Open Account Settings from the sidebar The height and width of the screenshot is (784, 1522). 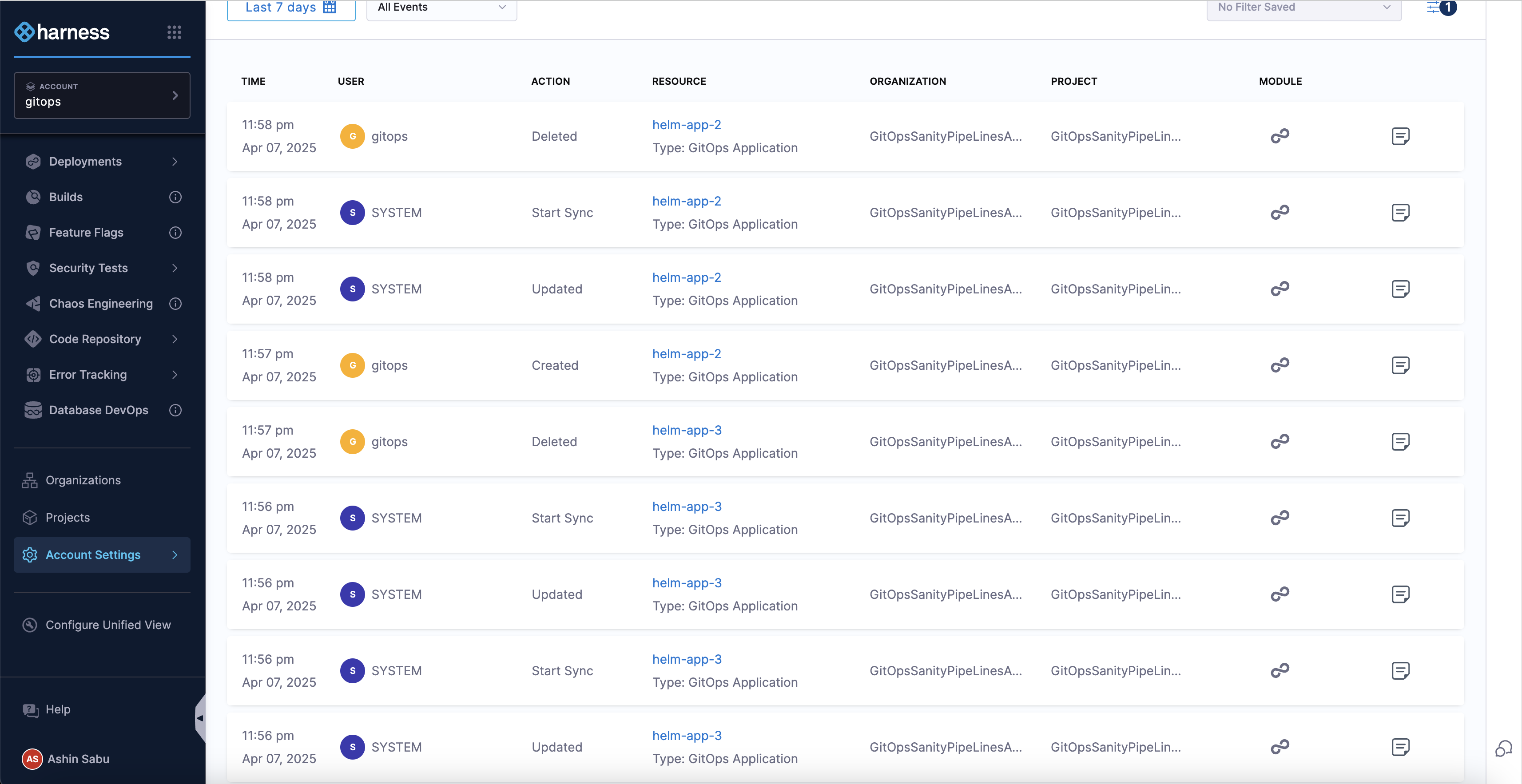pyautogui.click(x=93, y=554)
